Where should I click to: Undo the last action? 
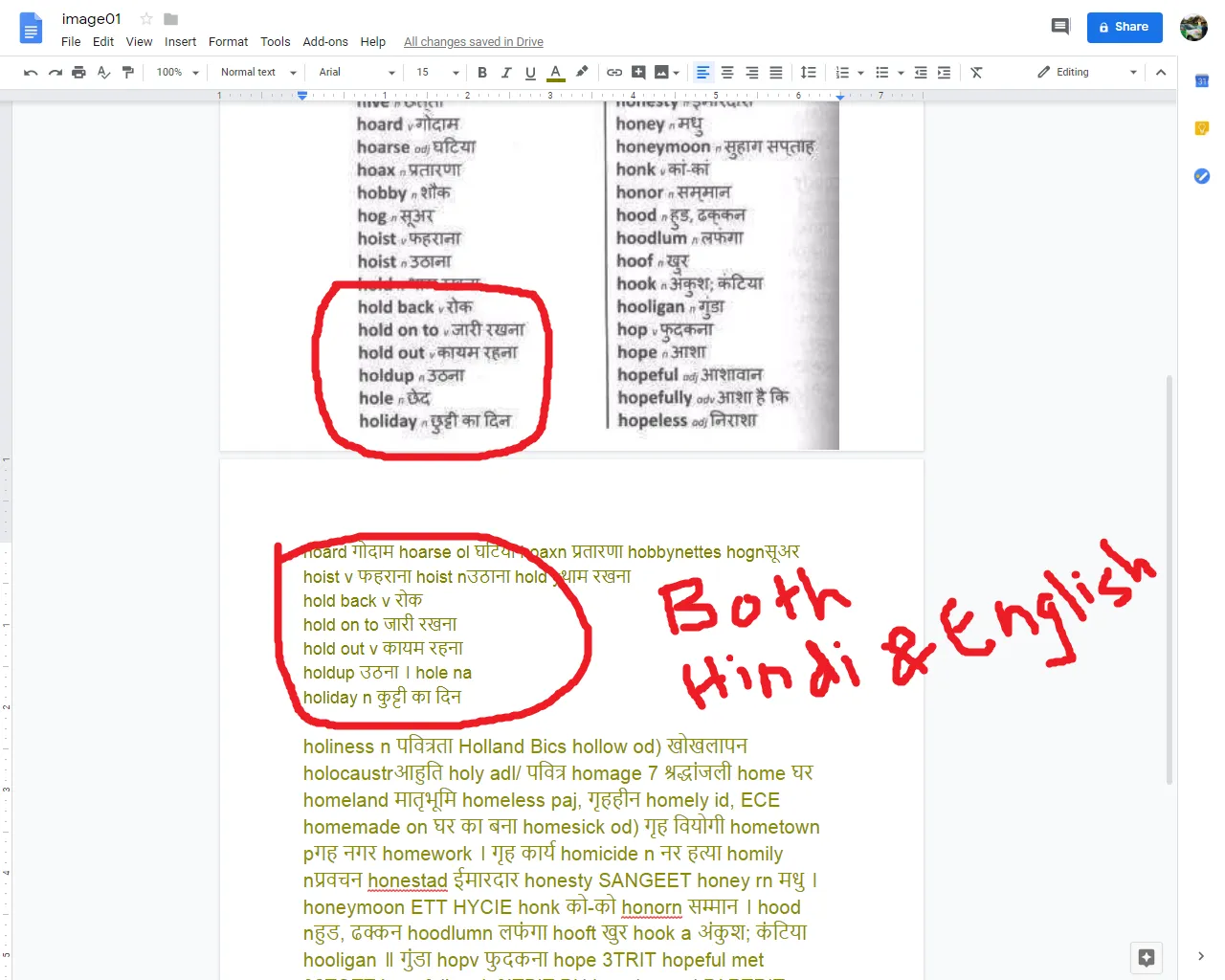tap(31, 73)
